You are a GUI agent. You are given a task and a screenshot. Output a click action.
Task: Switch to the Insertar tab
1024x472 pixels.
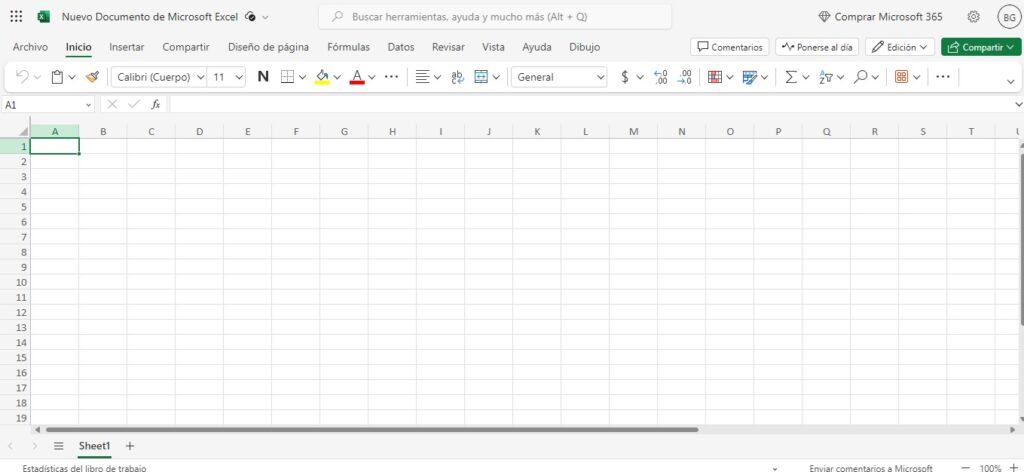pos(127,47)
